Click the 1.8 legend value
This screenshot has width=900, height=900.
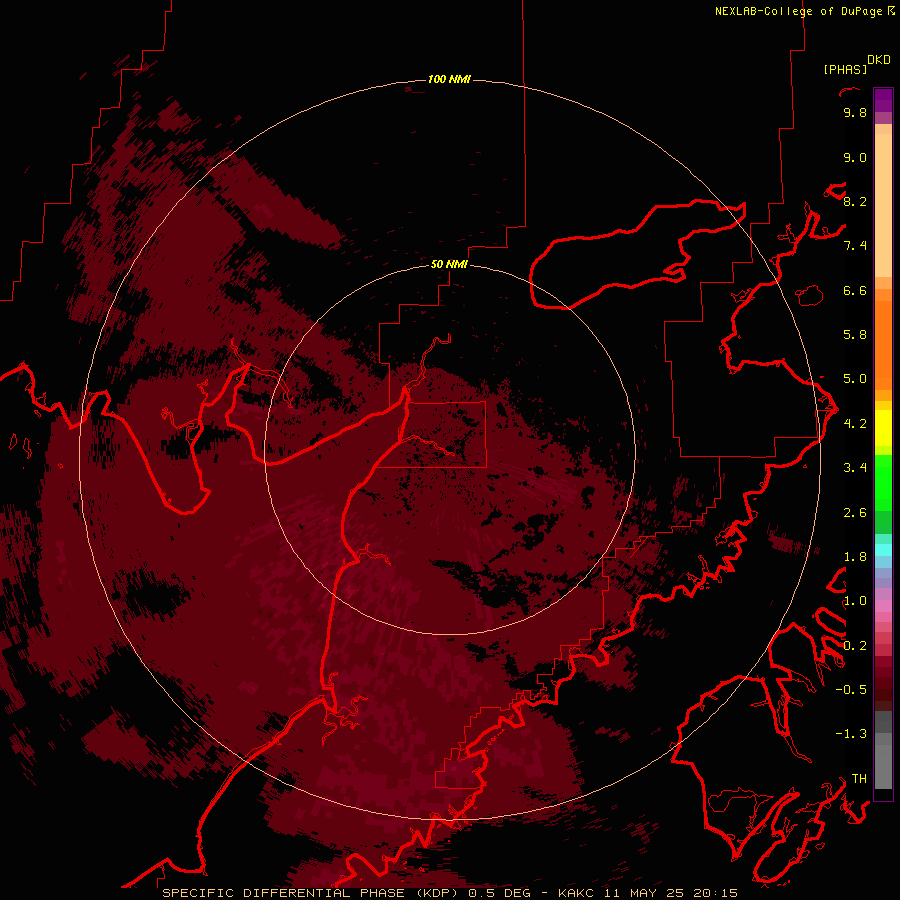coord(855,557)
